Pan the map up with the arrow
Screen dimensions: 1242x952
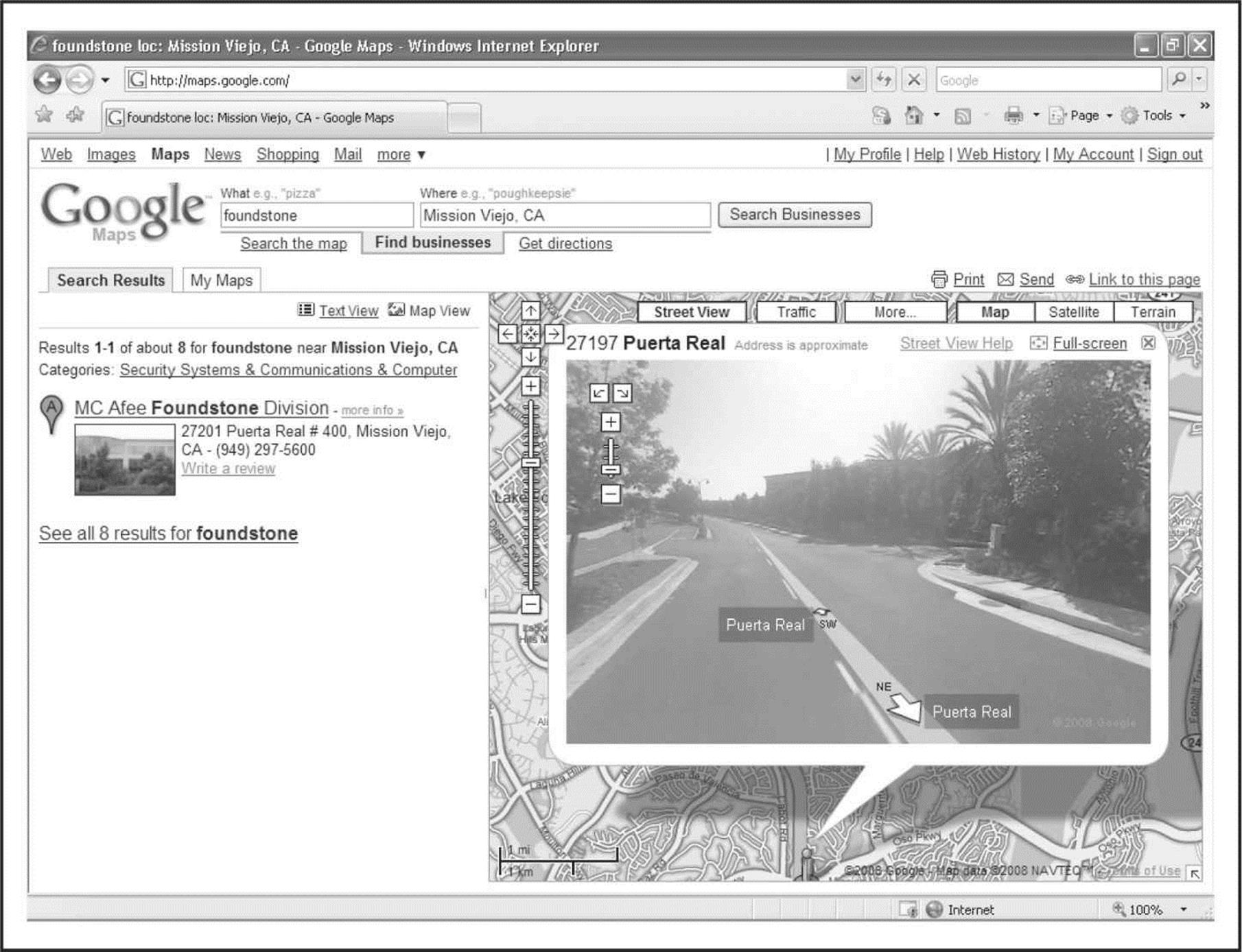tap(530, 311)
